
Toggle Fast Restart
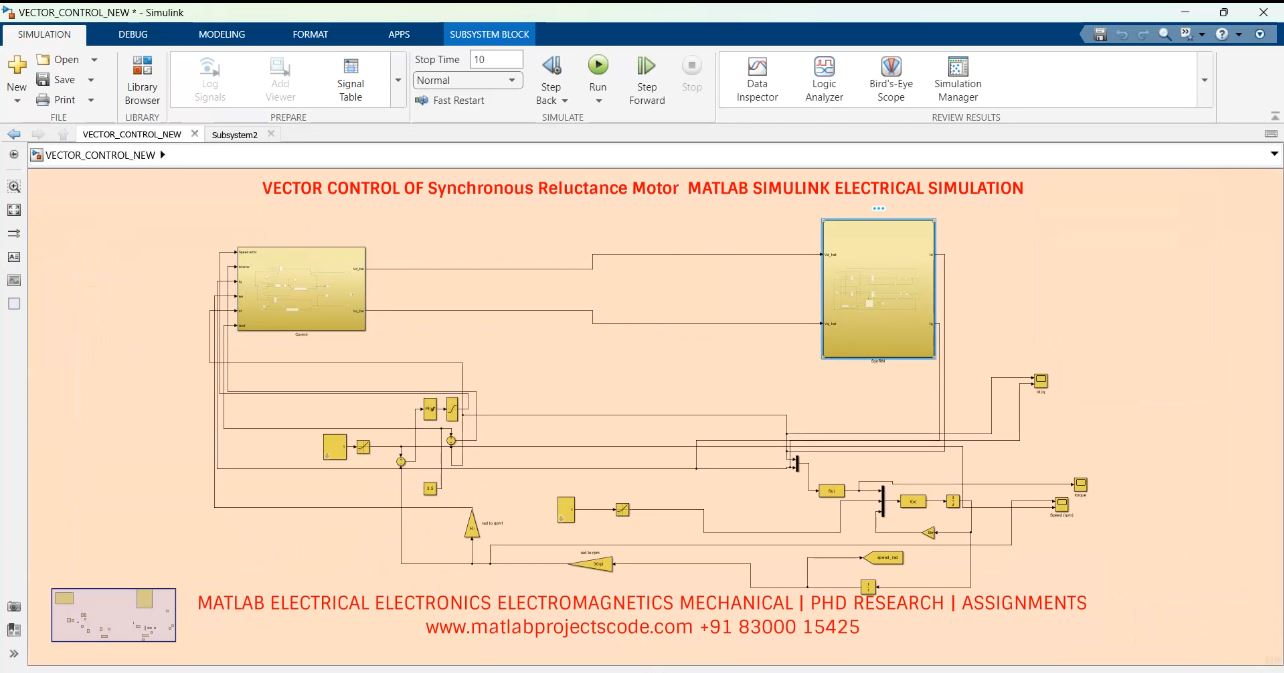[x=450, y=100]
